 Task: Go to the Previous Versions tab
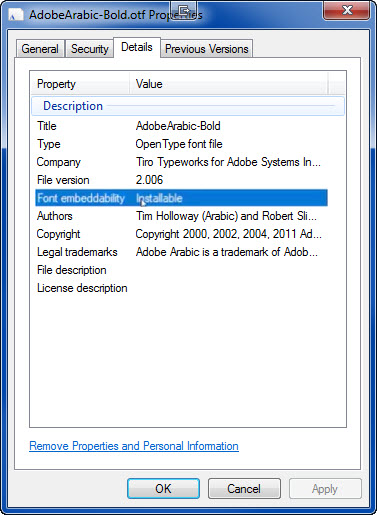coord(207,49)
